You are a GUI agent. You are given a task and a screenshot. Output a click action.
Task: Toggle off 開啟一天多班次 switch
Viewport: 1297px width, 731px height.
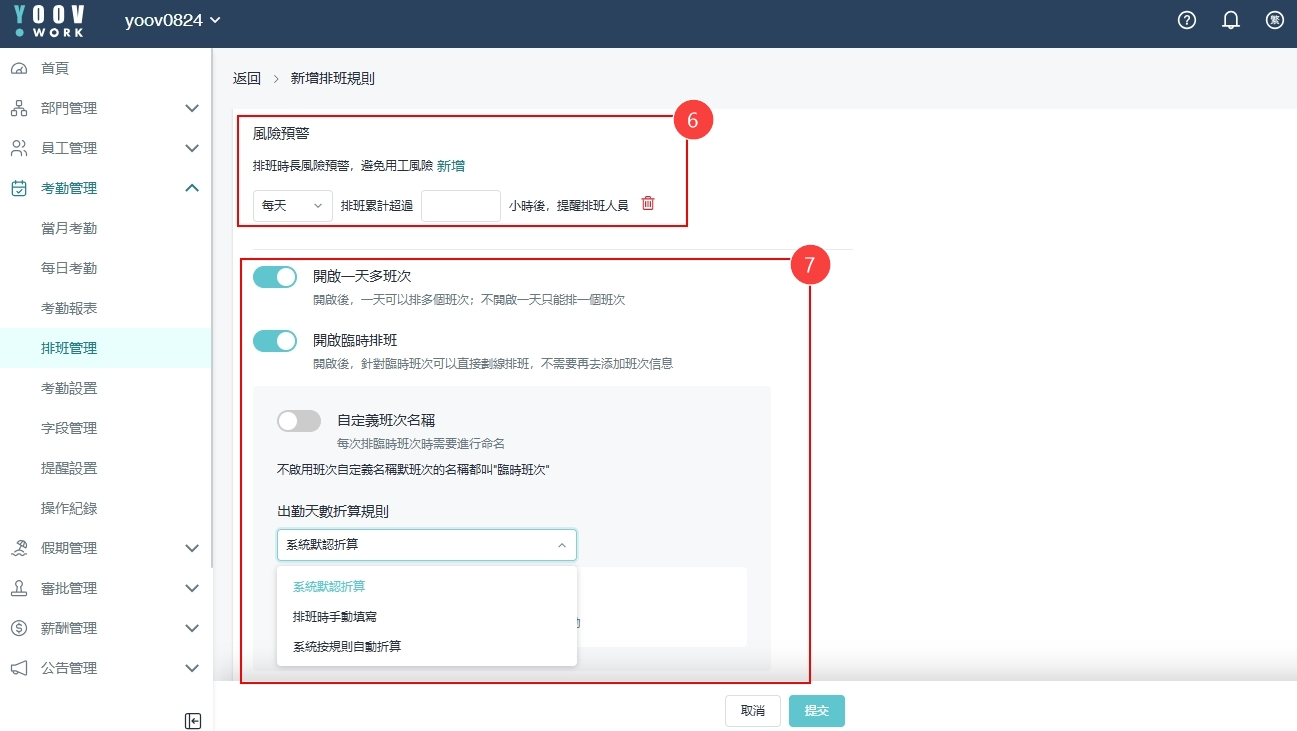coord(275,277)
